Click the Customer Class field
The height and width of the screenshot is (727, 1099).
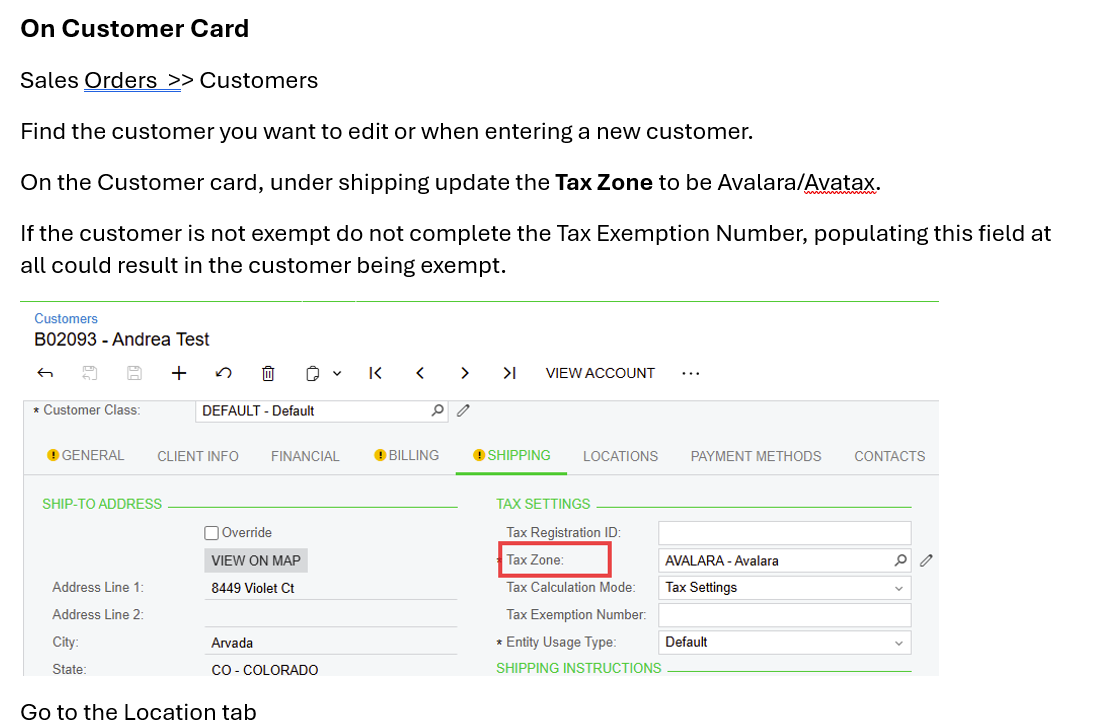322,411
